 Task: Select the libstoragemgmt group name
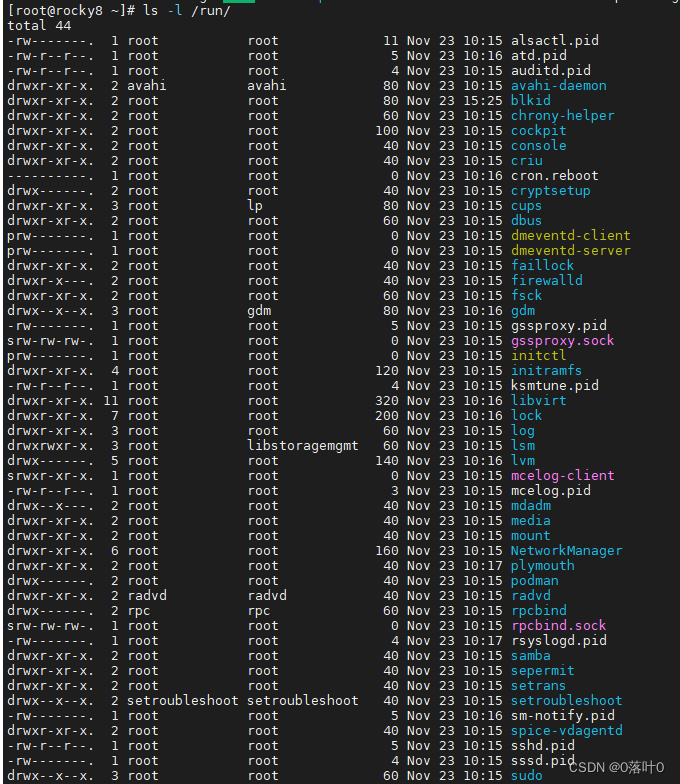tap(303, 446)
